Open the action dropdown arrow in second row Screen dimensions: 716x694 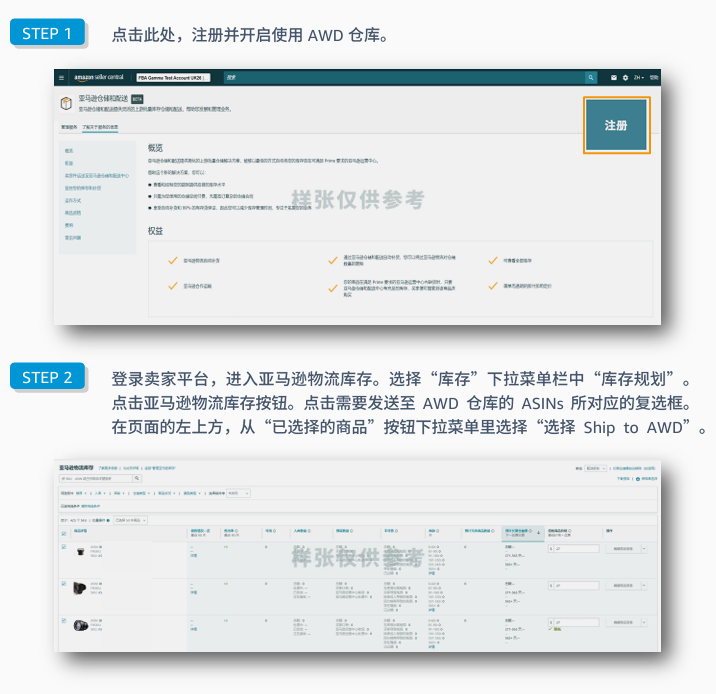click(644, 585)
